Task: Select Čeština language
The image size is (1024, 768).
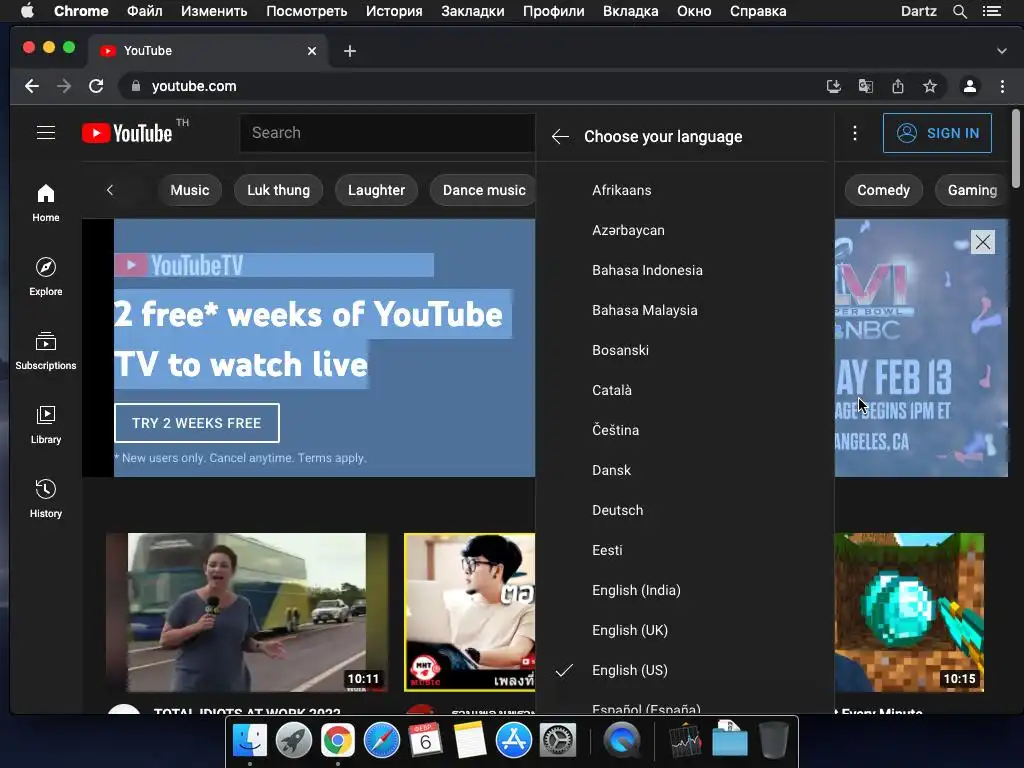Action: (684, 430)
